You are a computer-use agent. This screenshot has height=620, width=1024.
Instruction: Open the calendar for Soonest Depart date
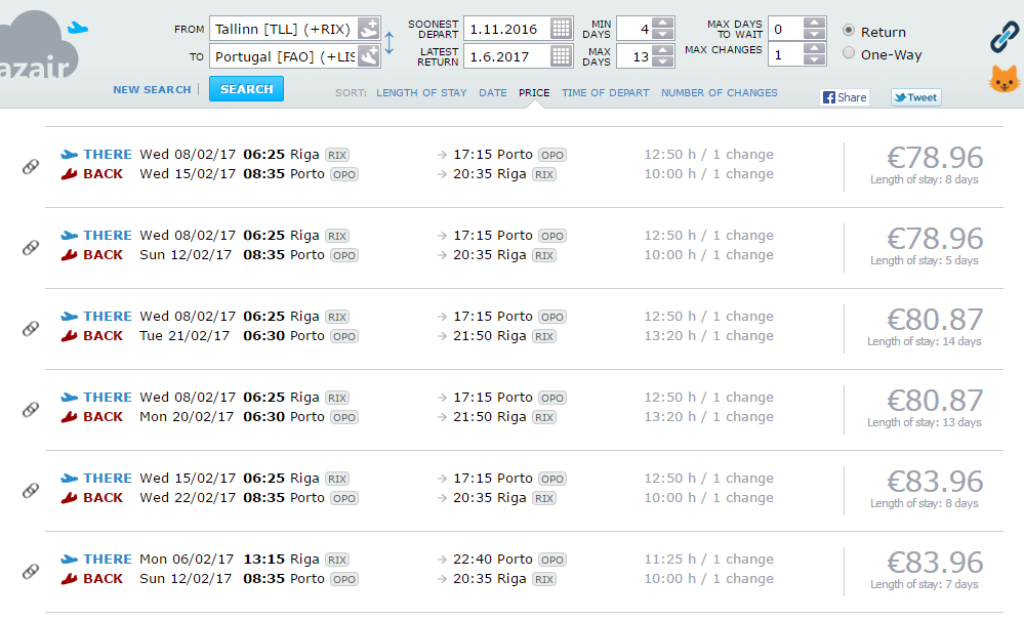tap(562, 28)
